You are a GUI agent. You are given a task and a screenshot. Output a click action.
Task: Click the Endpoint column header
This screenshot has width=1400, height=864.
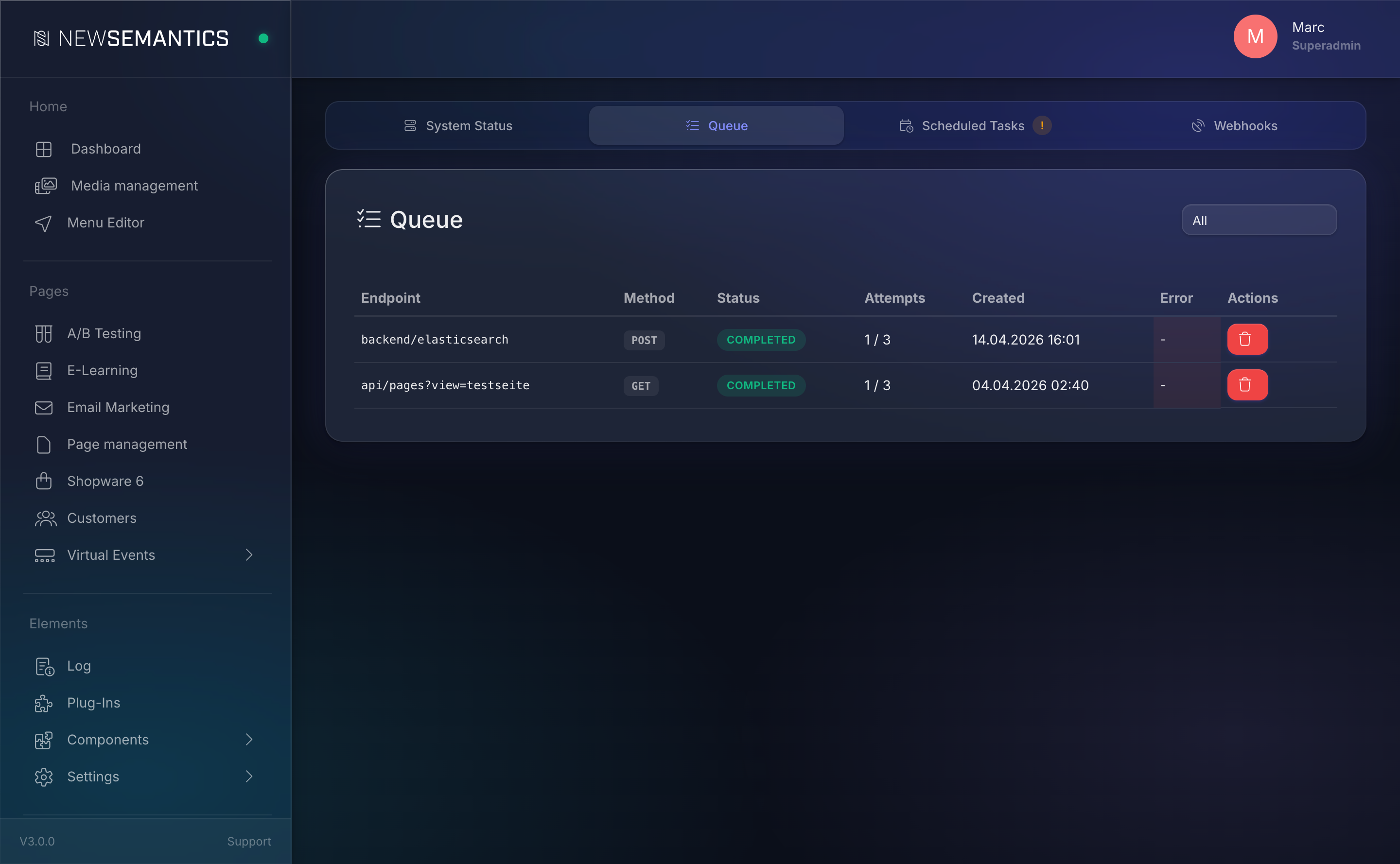(x=390, y=298)
